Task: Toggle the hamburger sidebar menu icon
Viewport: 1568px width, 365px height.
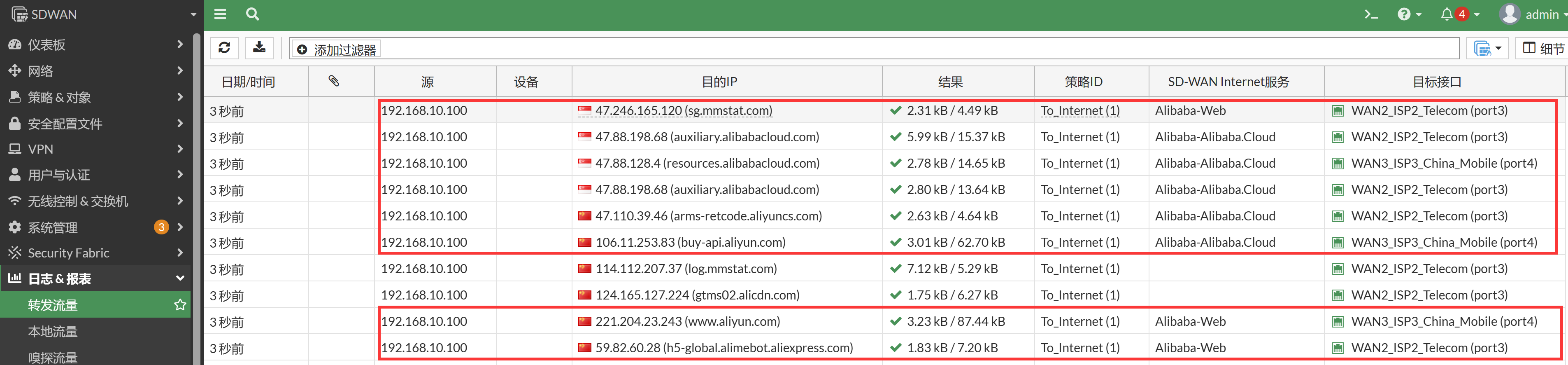Action: pos(220,14)
